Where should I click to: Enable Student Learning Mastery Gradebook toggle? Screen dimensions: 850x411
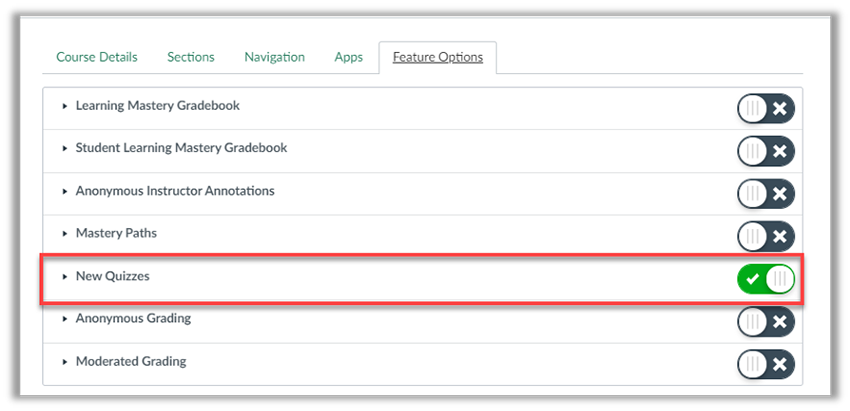(766, 151)
